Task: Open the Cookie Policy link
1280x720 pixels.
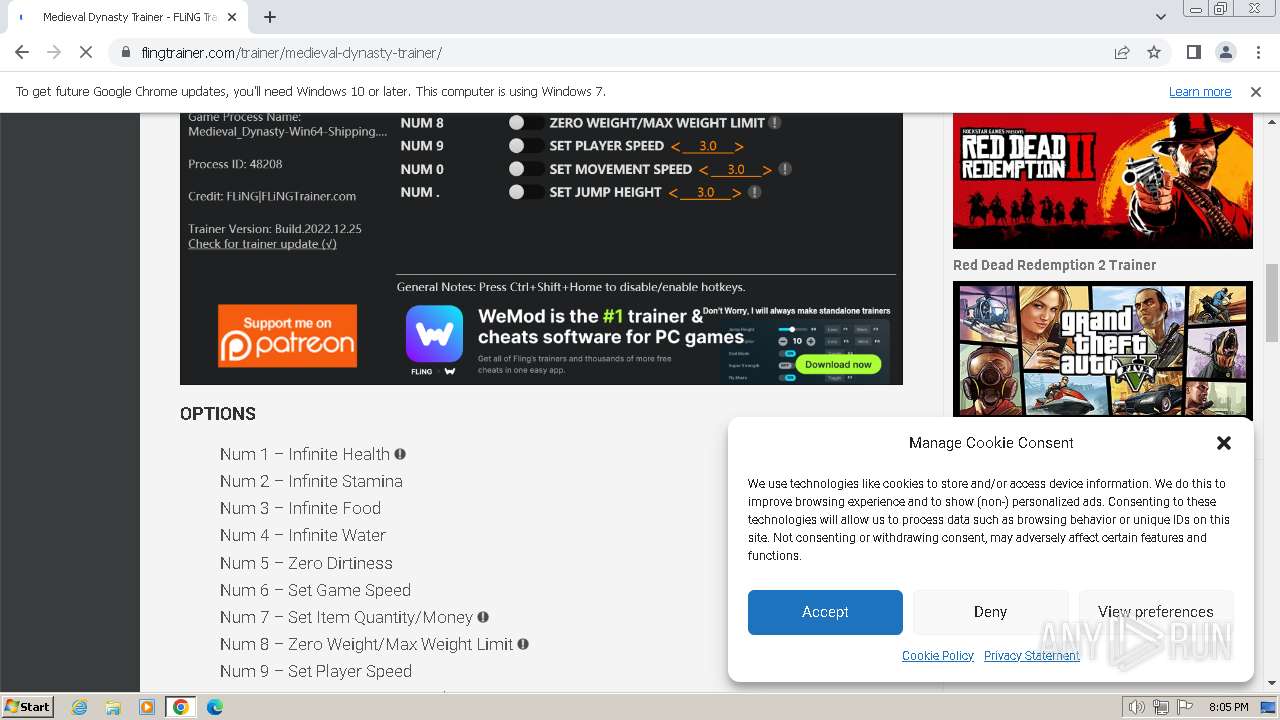Action: [x=938, y=655]
